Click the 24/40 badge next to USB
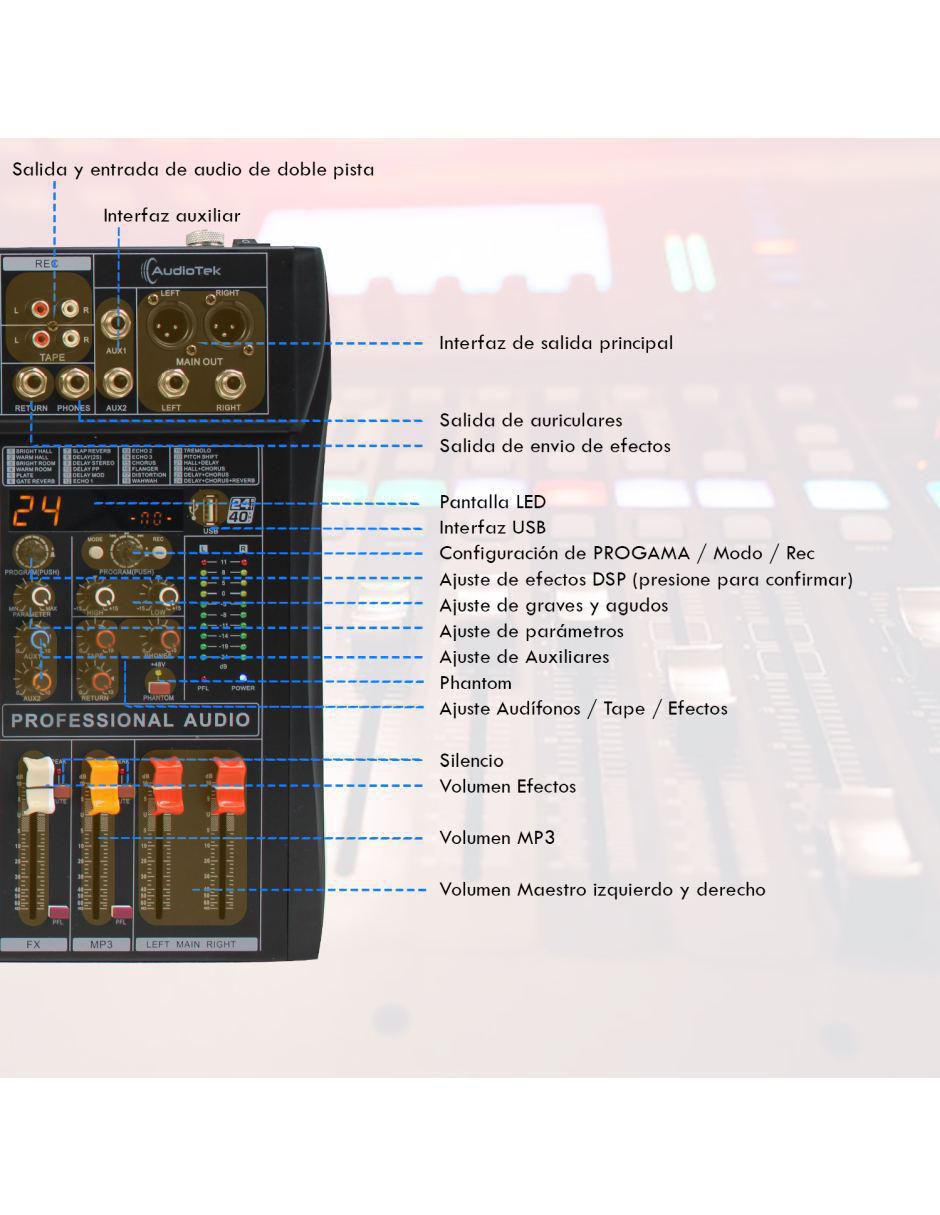This screenshot has height=1215, width=940. click(x=242, y=510)
